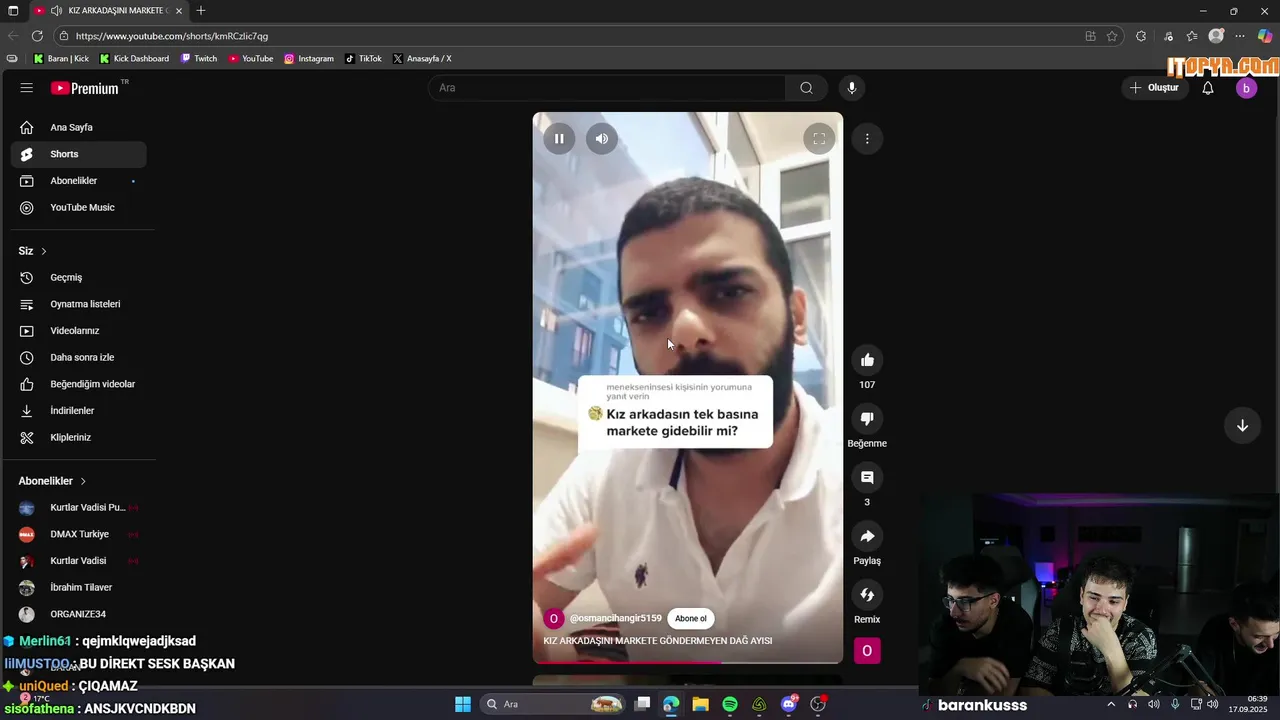Open the comments showing 3

[867, 478]
